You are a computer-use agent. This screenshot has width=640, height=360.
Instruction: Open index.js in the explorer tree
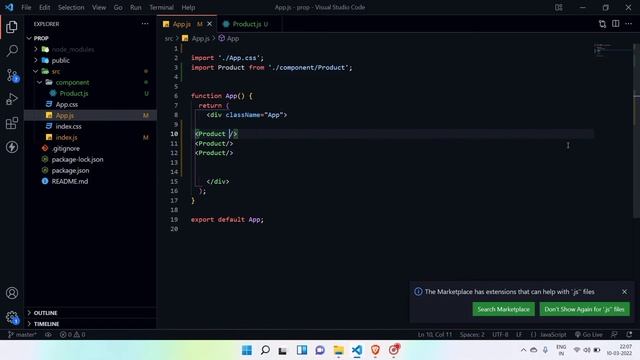click(67, 138)
